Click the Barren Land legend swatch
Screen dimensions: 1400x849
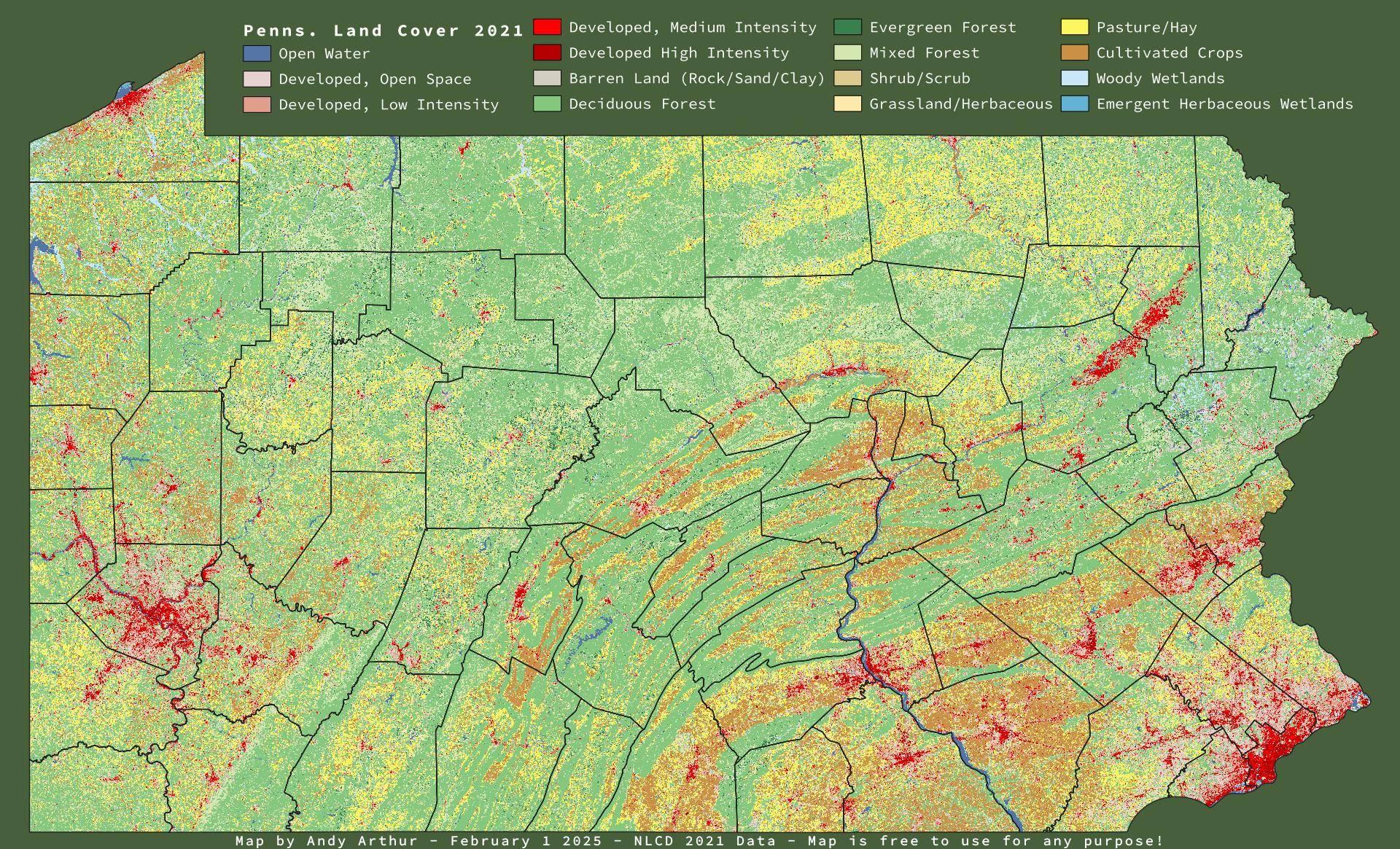click(x=547, y=78)
